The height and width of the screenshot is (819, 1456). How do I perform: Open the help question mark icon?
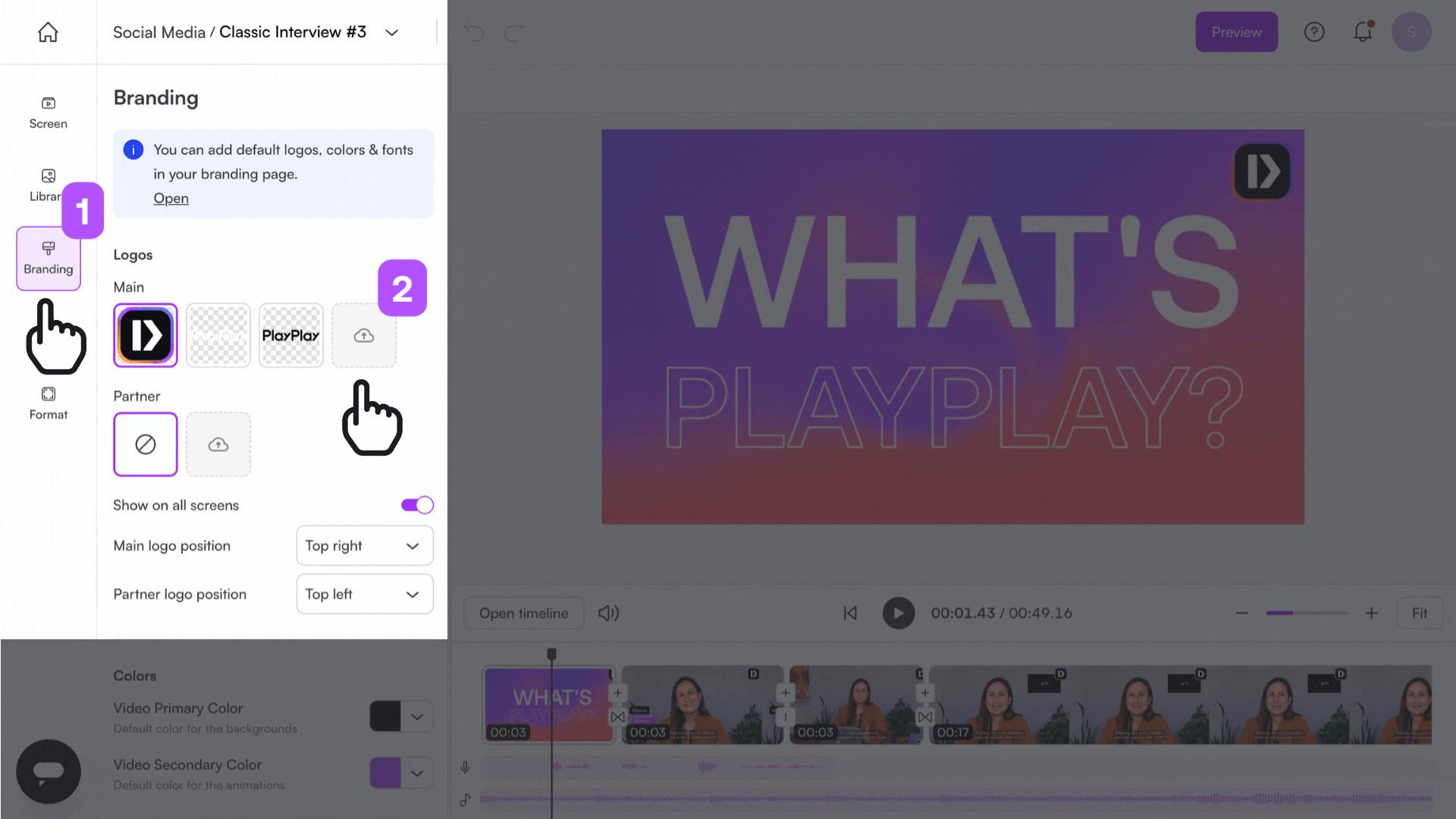click(1314, 32)
